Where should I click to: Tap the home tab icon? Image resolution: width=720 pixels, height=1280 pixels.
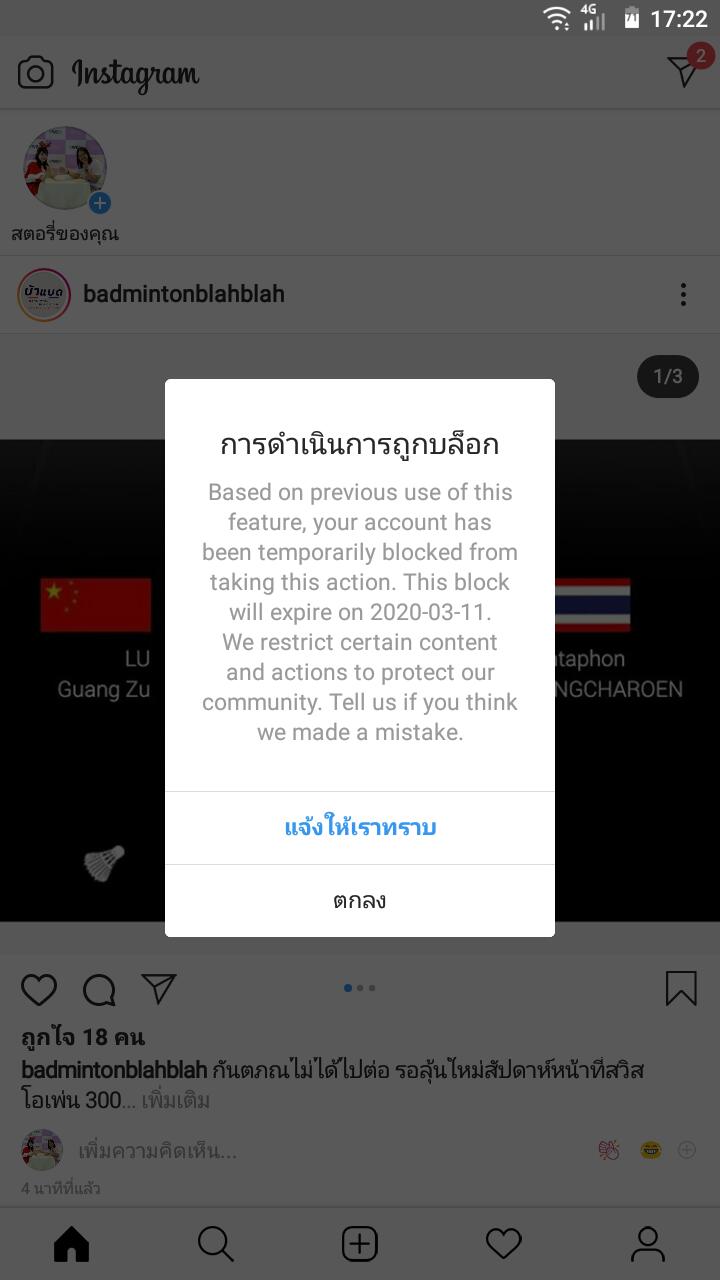click(x=71, y=1244)
